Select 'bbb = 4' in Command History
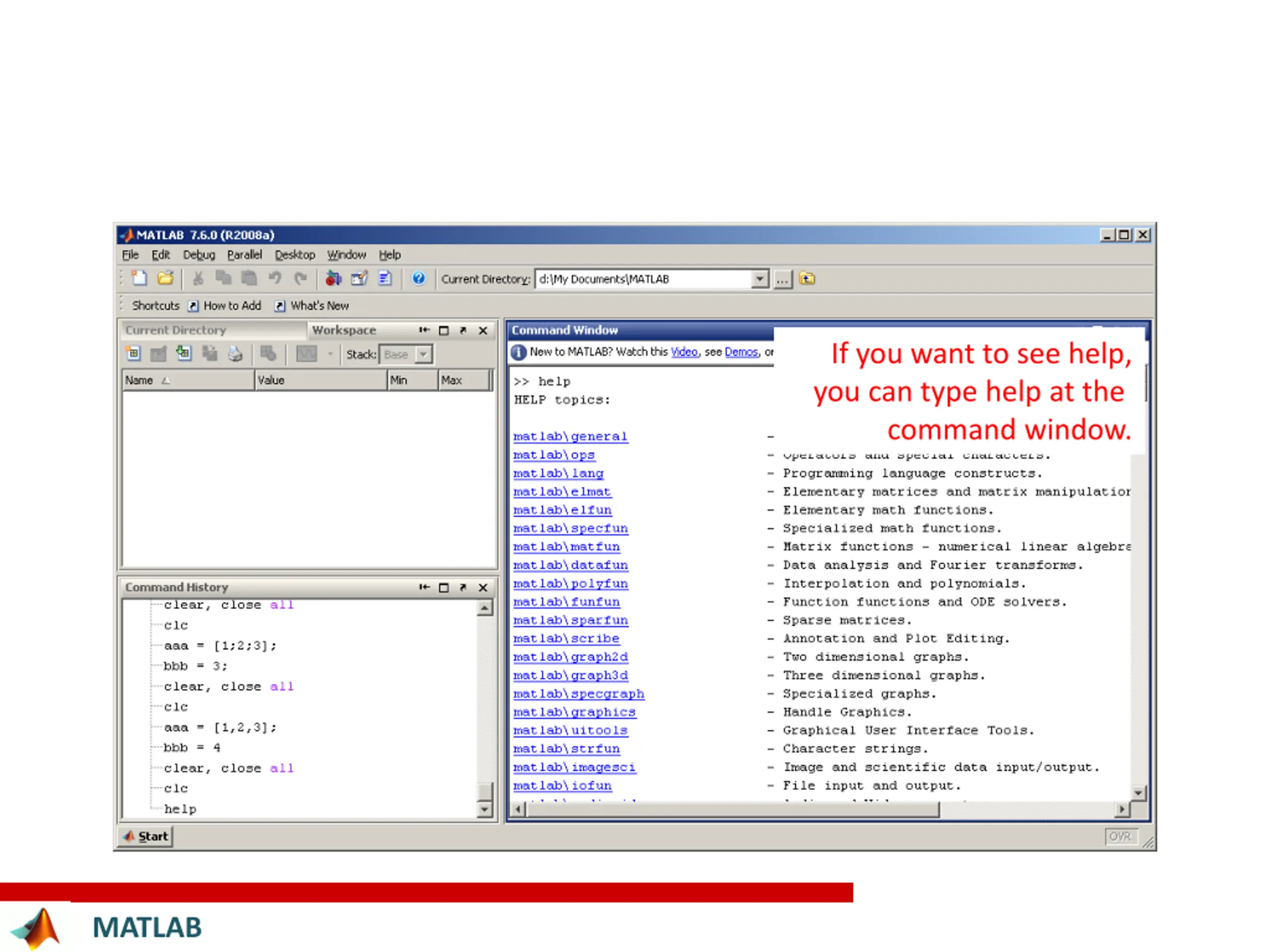This screenshot has width=1270, height=952. [192, 748]
